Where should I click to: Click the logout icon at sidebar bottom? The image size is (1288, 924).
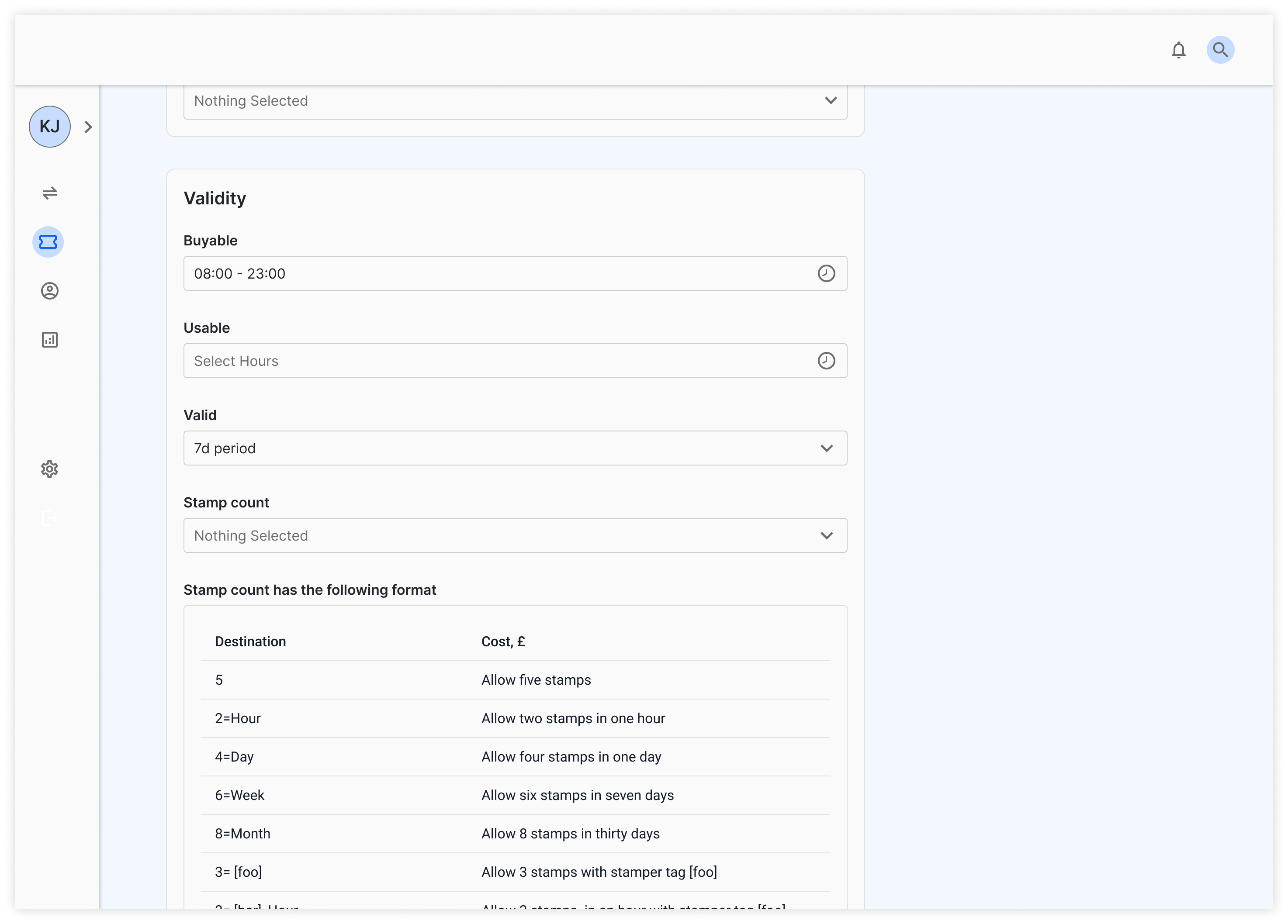coord(50,517)
